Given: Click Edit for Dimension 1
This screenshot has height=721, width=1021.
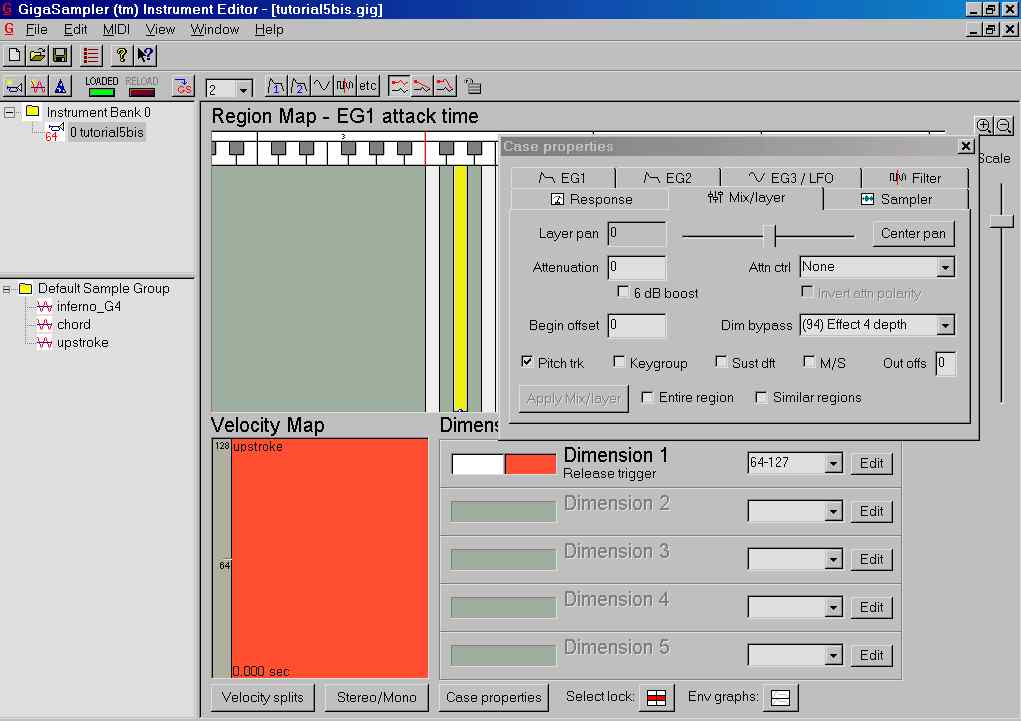Looking at the screenshot, I should coord(871,463).
